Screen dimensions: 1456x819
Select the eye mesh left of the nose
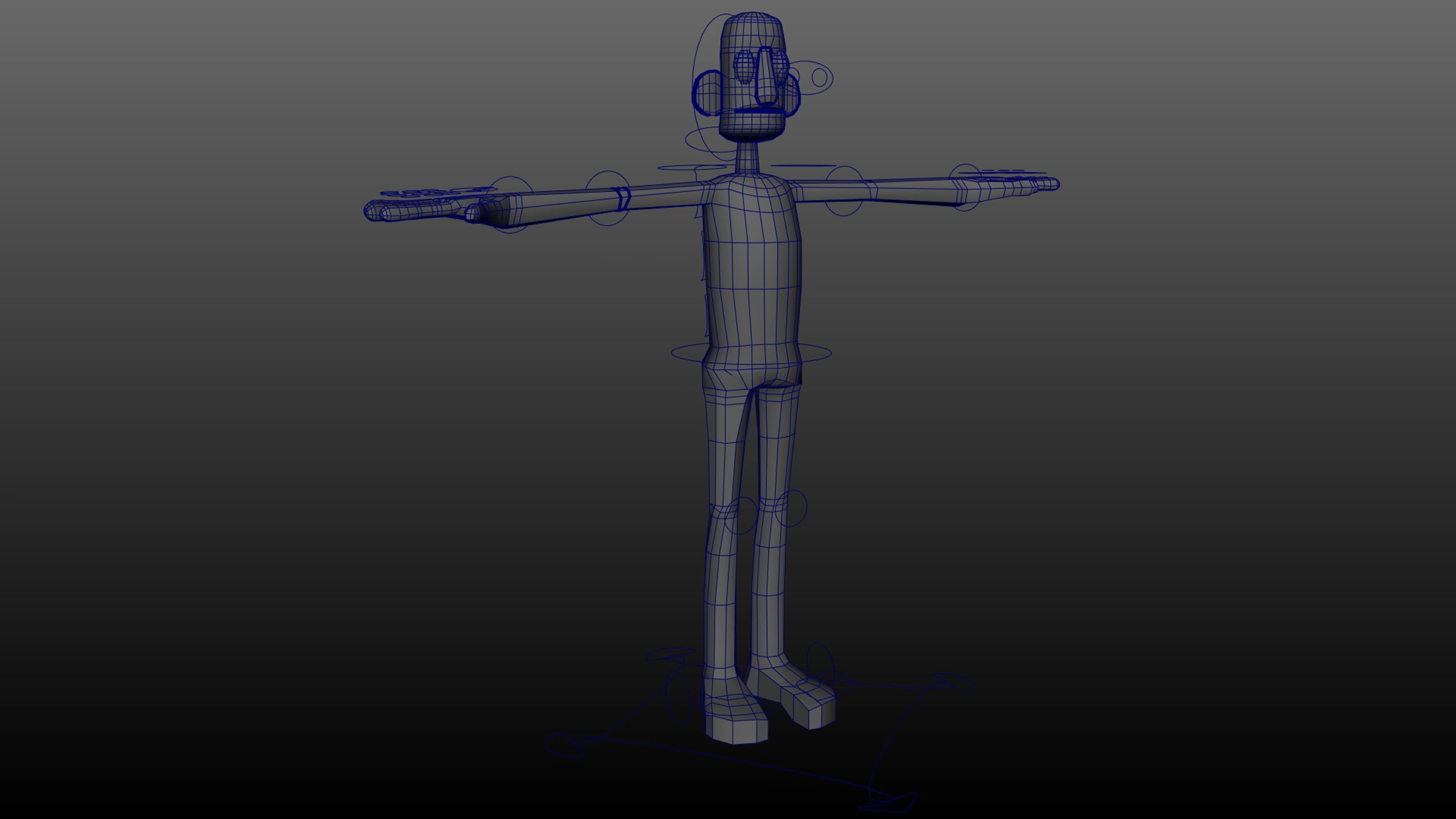tap(743, 66)
